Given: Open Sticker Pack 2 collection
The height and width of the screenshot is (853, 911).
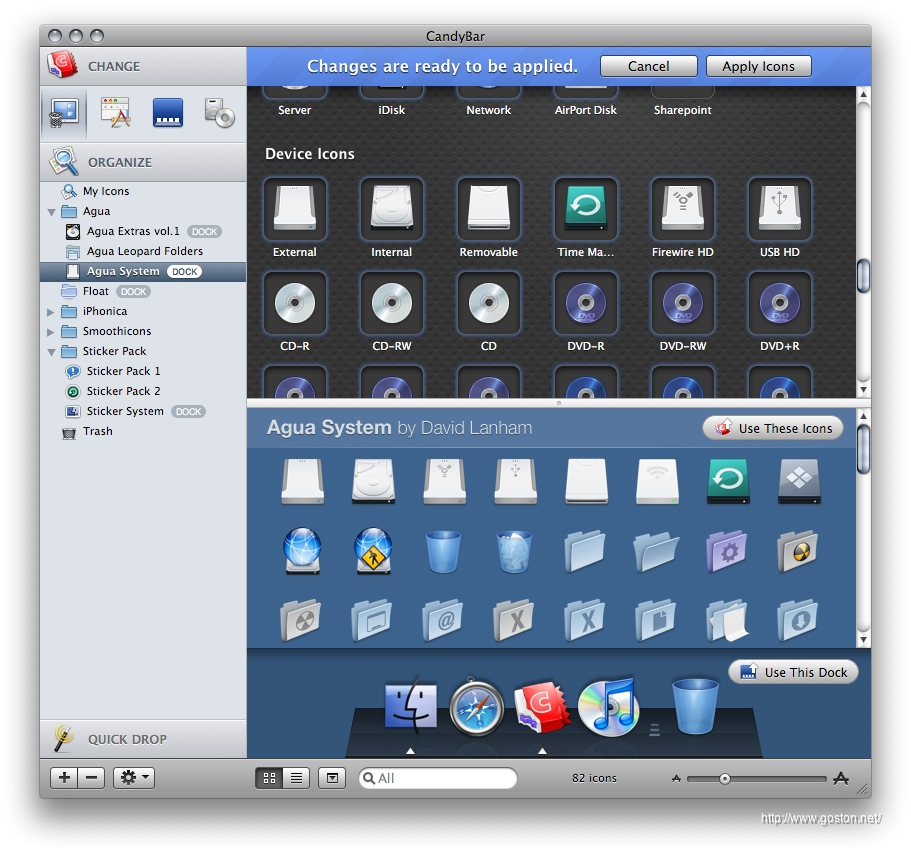Looking at the screenshot, I should coord(123,391).
